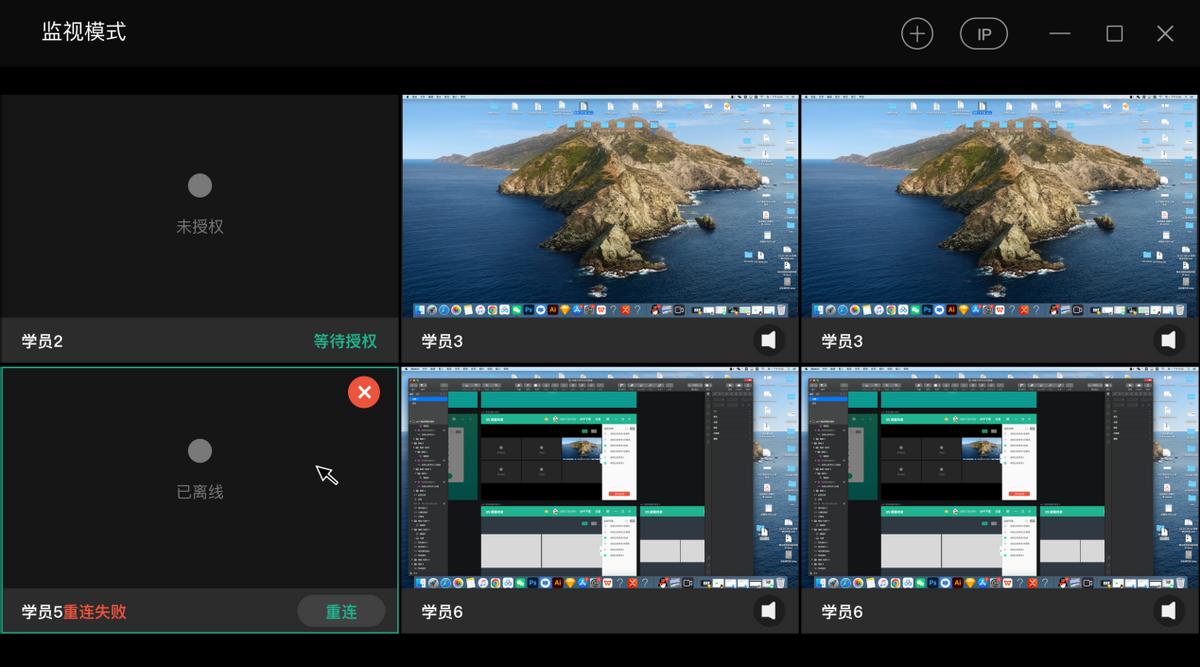The image size is (1200, 667).
Task: Toggle speaker on the second 学员3 tile
Action: click(1168, 340)
